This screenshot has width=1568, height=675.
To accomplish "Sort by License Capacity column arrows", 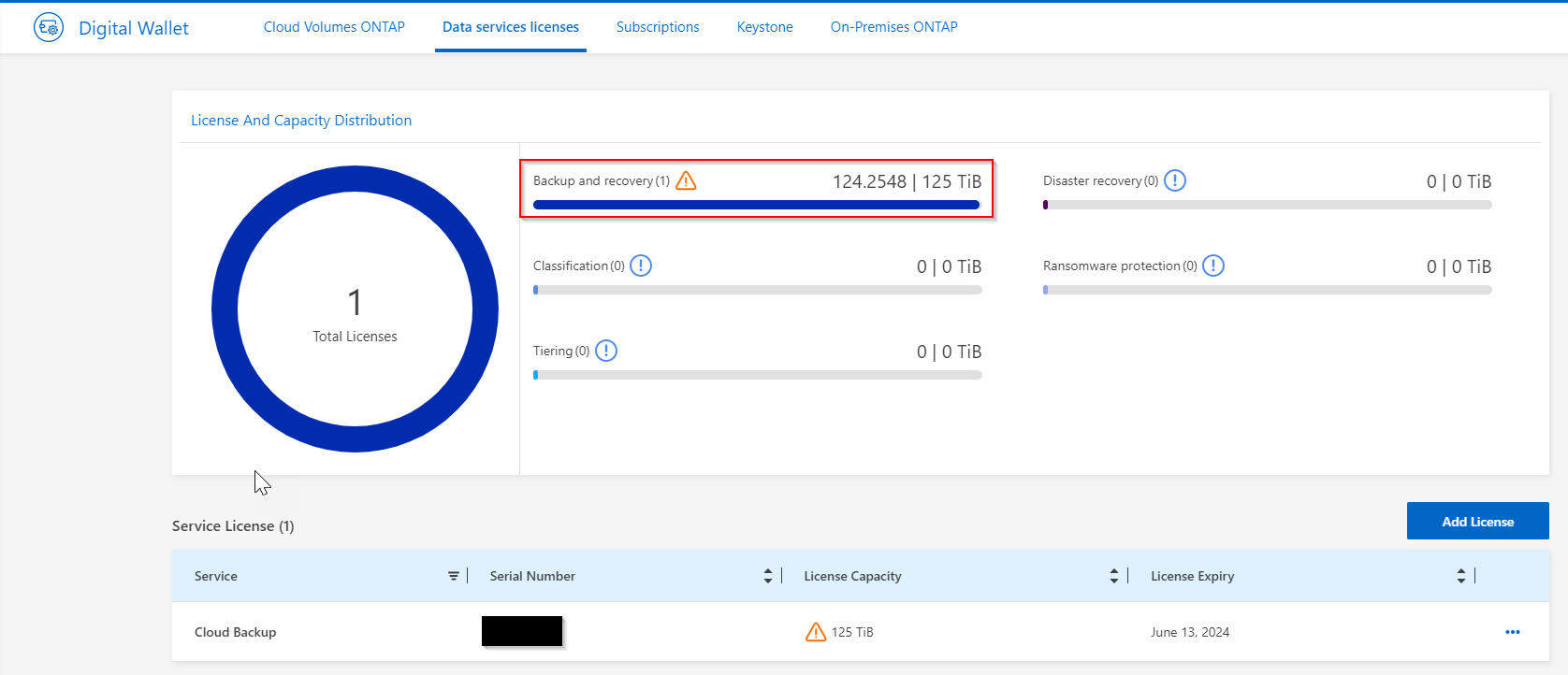I will pos(1114,576).
